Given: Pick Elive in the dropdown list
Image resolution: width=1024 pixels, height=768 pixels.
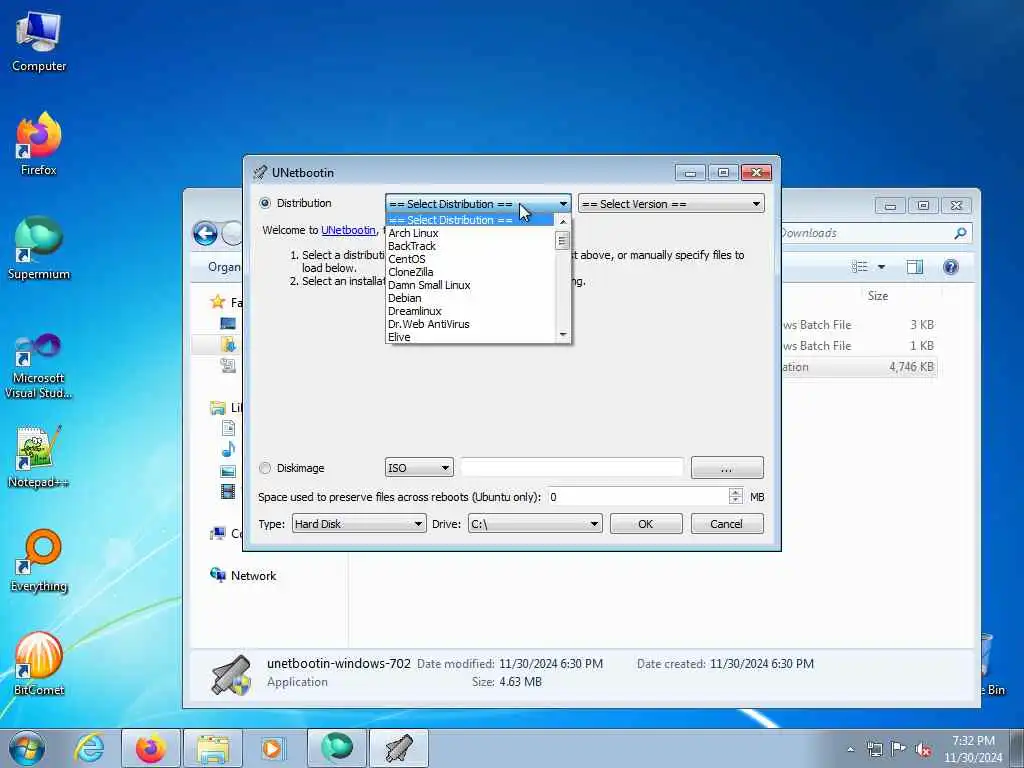Looking at the screenshot, I should coord(470,337).
